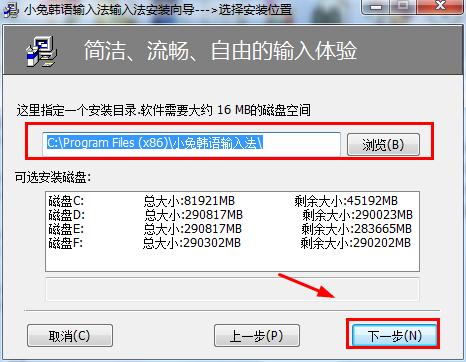466x362 pixels.
Task: Click the 总大小:290302MB value
Action: click(x=192, y=243)
